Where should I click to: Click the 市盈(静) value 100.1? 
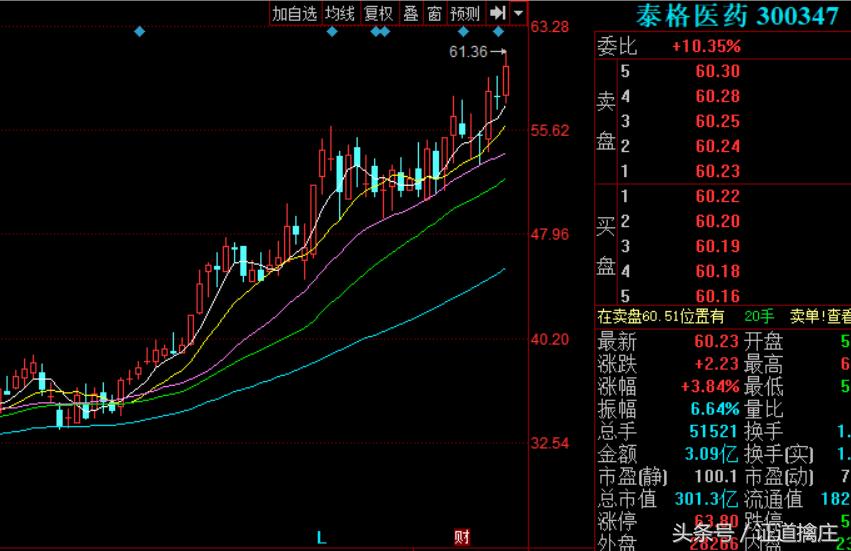pos(716,477)
